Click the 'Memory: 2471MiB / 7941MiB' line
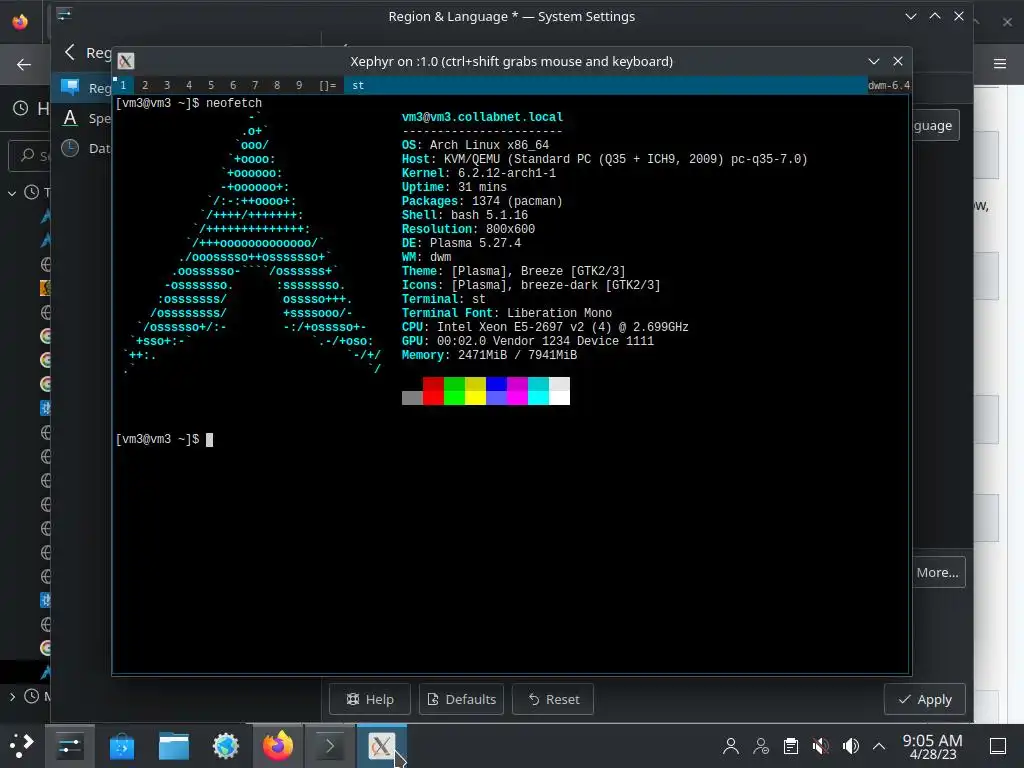The height and width of the screenshot is (768, 1024). pos(489,355)
